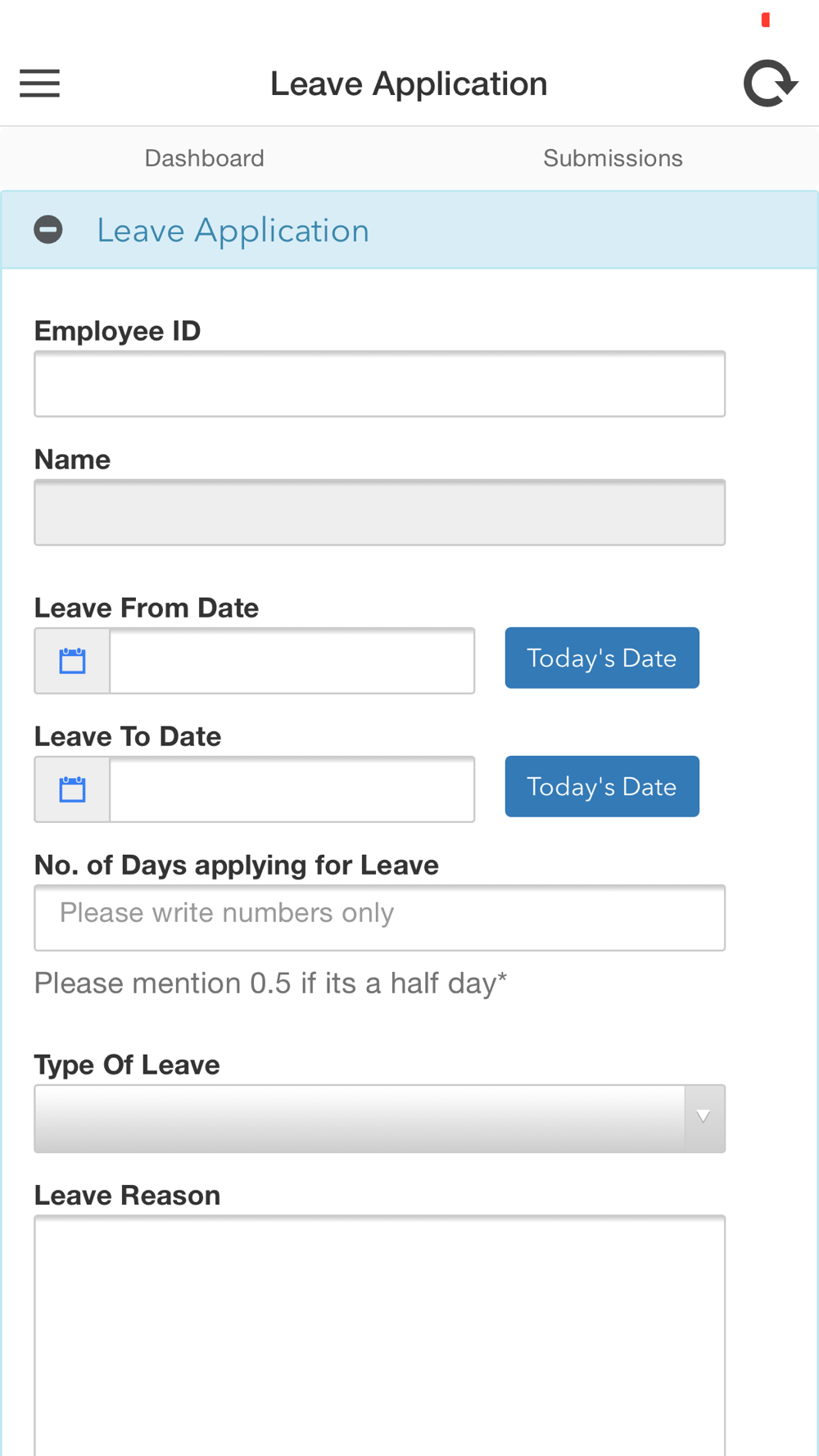Screen dimensions: 819x1456
Task: Click the Leave Application section header title
Action: tap(233, 230)
